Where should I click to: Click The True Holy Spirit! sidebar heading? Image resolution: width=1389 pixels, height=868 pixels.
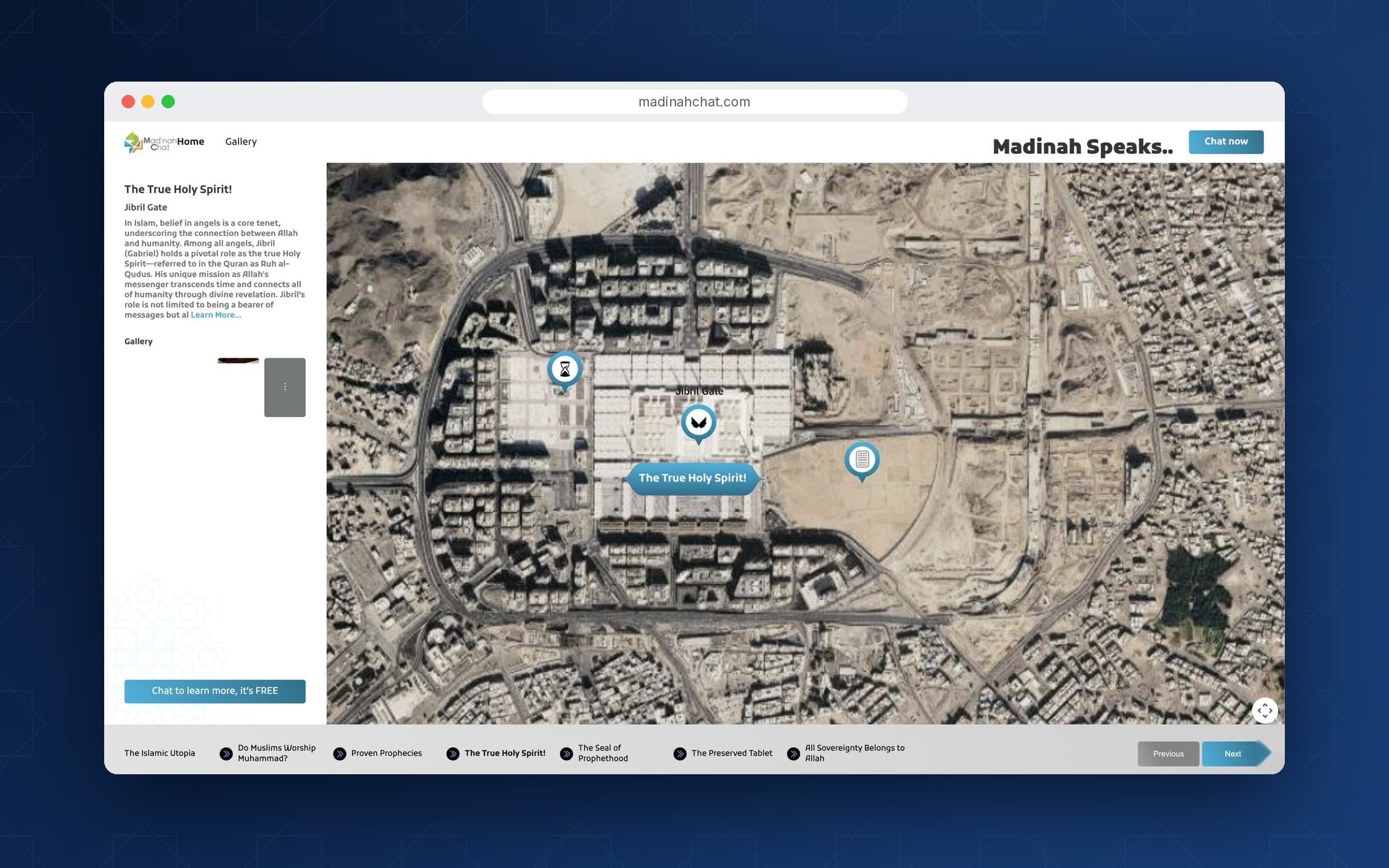coord(178,189)
